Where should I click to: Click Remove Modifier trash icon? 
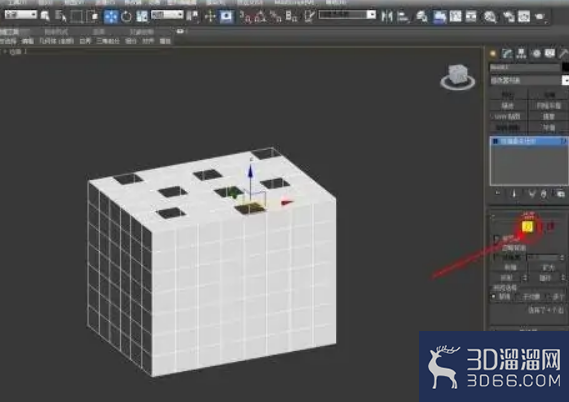tap(544, 194)
